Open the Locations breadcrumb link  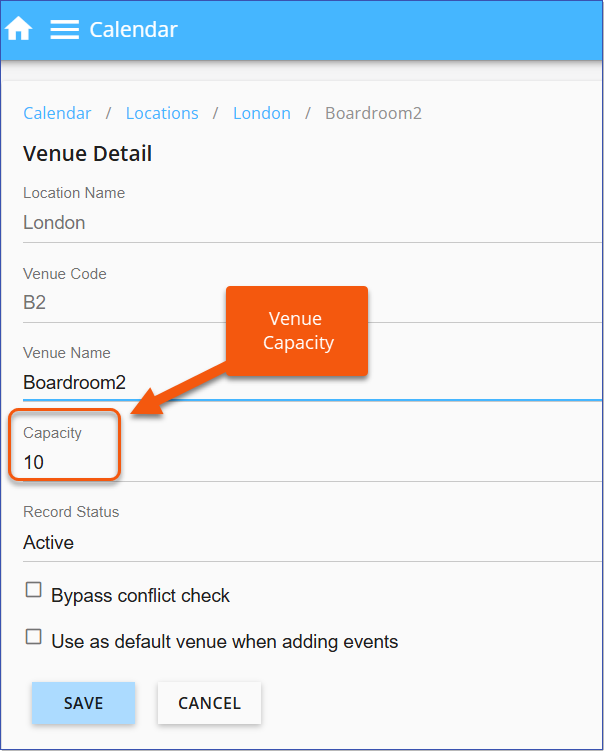(162, 113)
